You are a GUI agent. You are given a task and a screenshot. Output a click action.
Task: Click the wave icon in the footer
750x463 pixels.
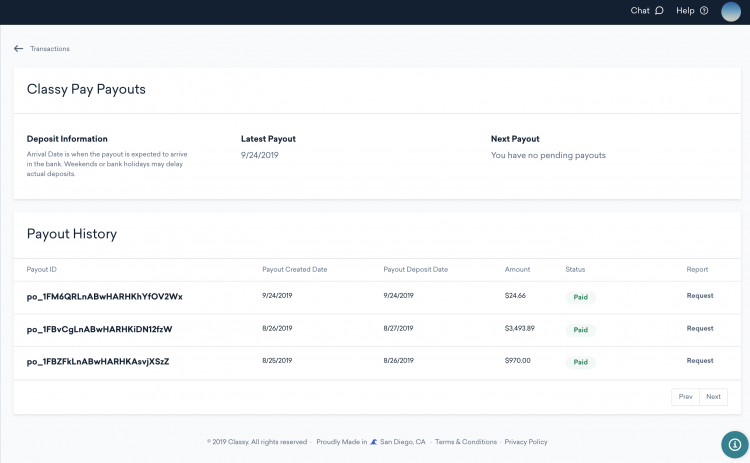(x=374, y=442)
